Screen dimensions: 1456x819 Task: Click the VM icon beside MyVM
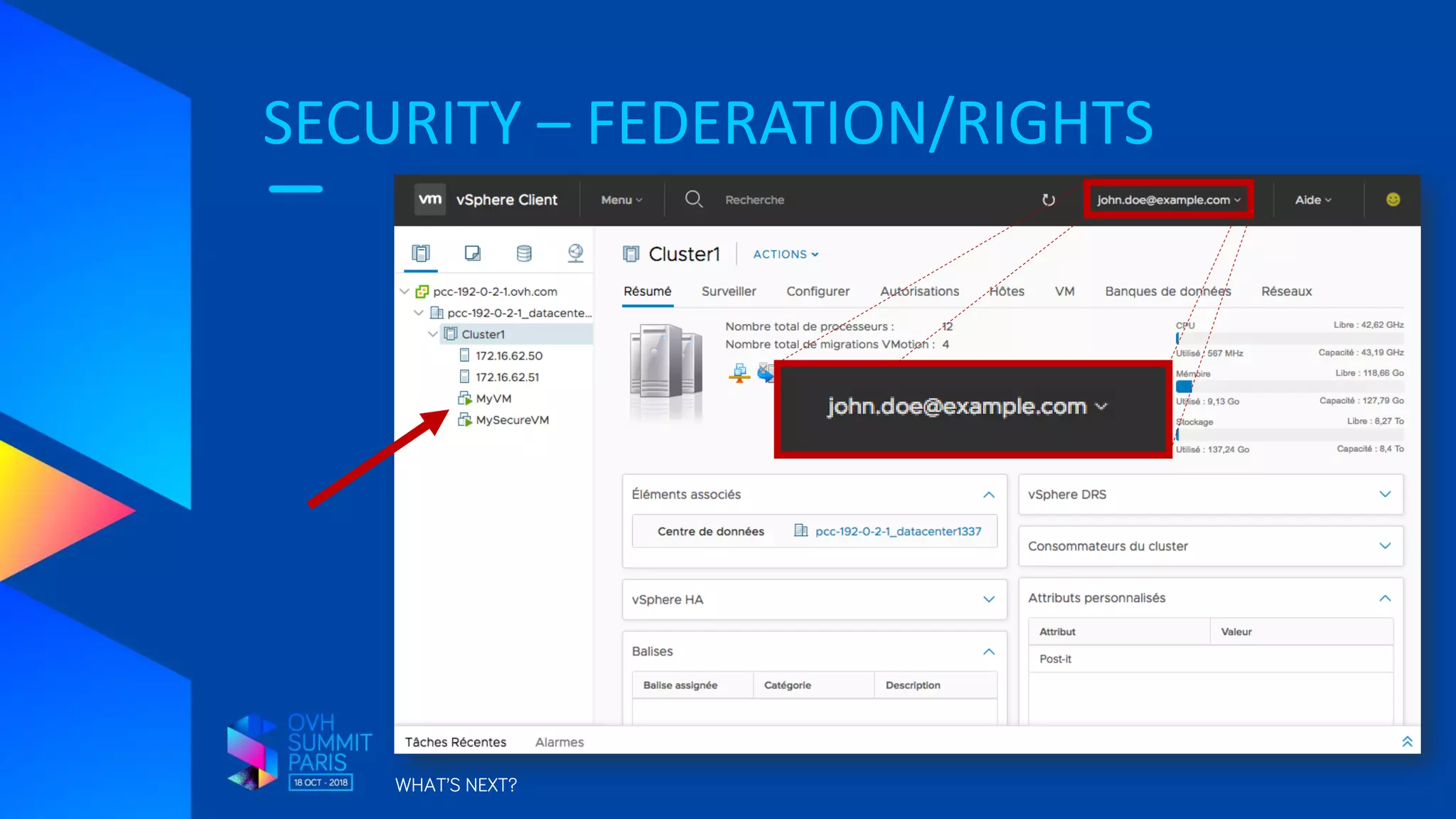click(x=465, y=398)
